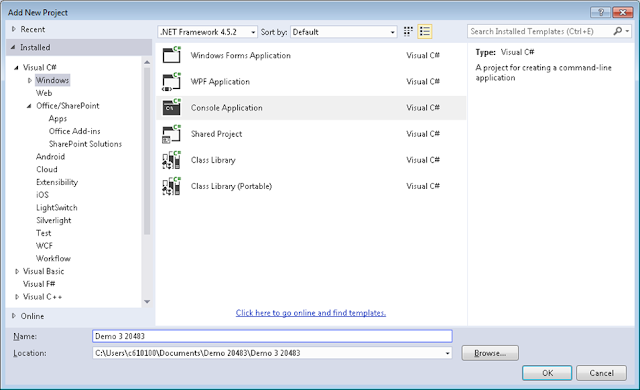Viewport: 640px width, 390px height.
Task: Expand the Visual Basic node arrow
Action: (x=17, y=271)
